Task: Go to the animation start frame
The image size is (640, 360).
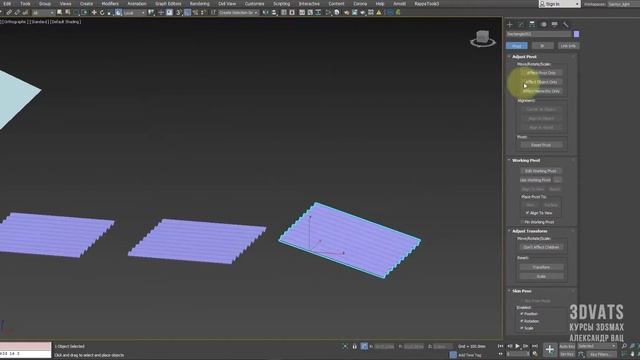Action: click(x=501, y=346)
